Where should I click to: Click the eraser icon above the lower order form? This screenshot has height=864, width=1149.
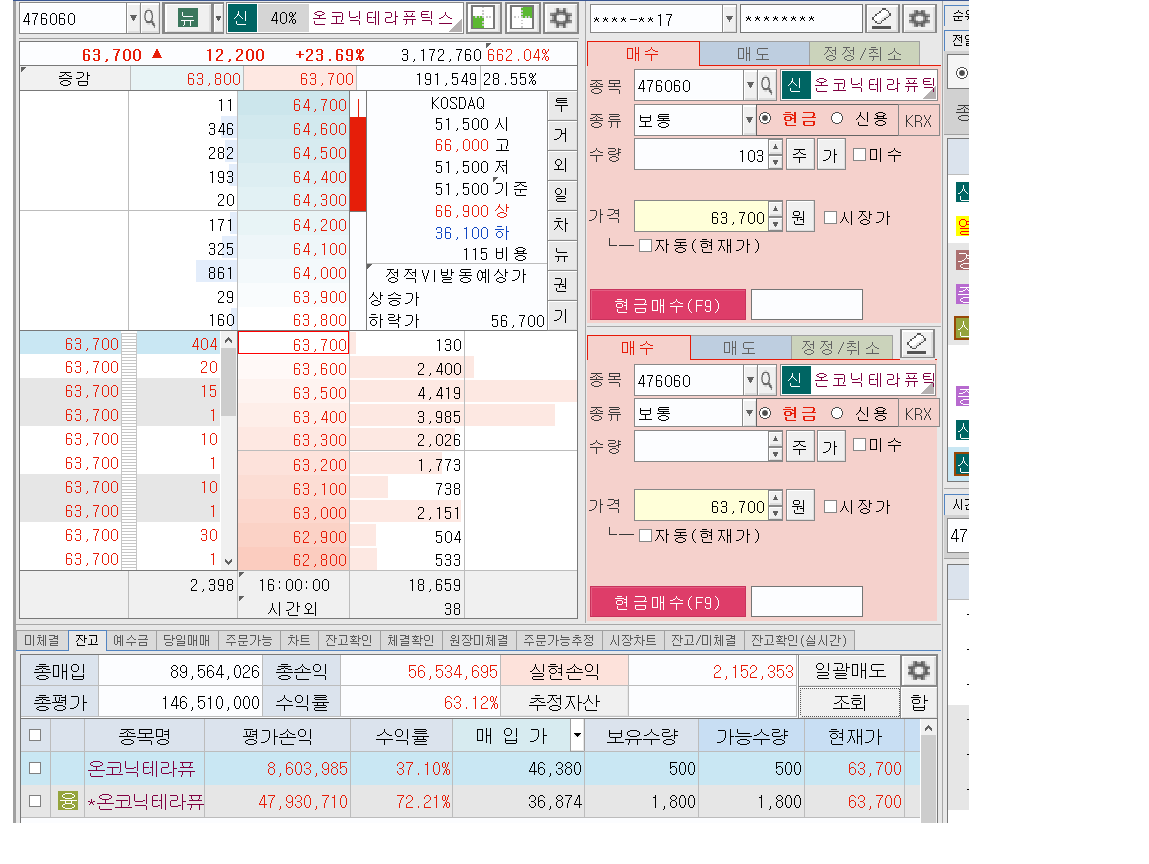tap(917, 343)
